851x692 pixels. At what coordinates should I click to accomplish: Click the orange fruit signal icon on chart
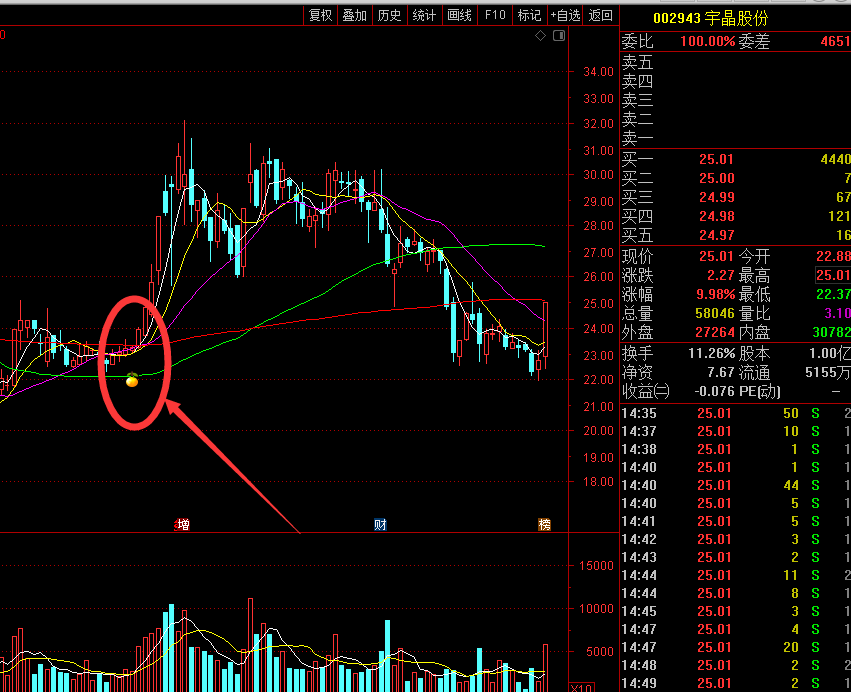132,379
